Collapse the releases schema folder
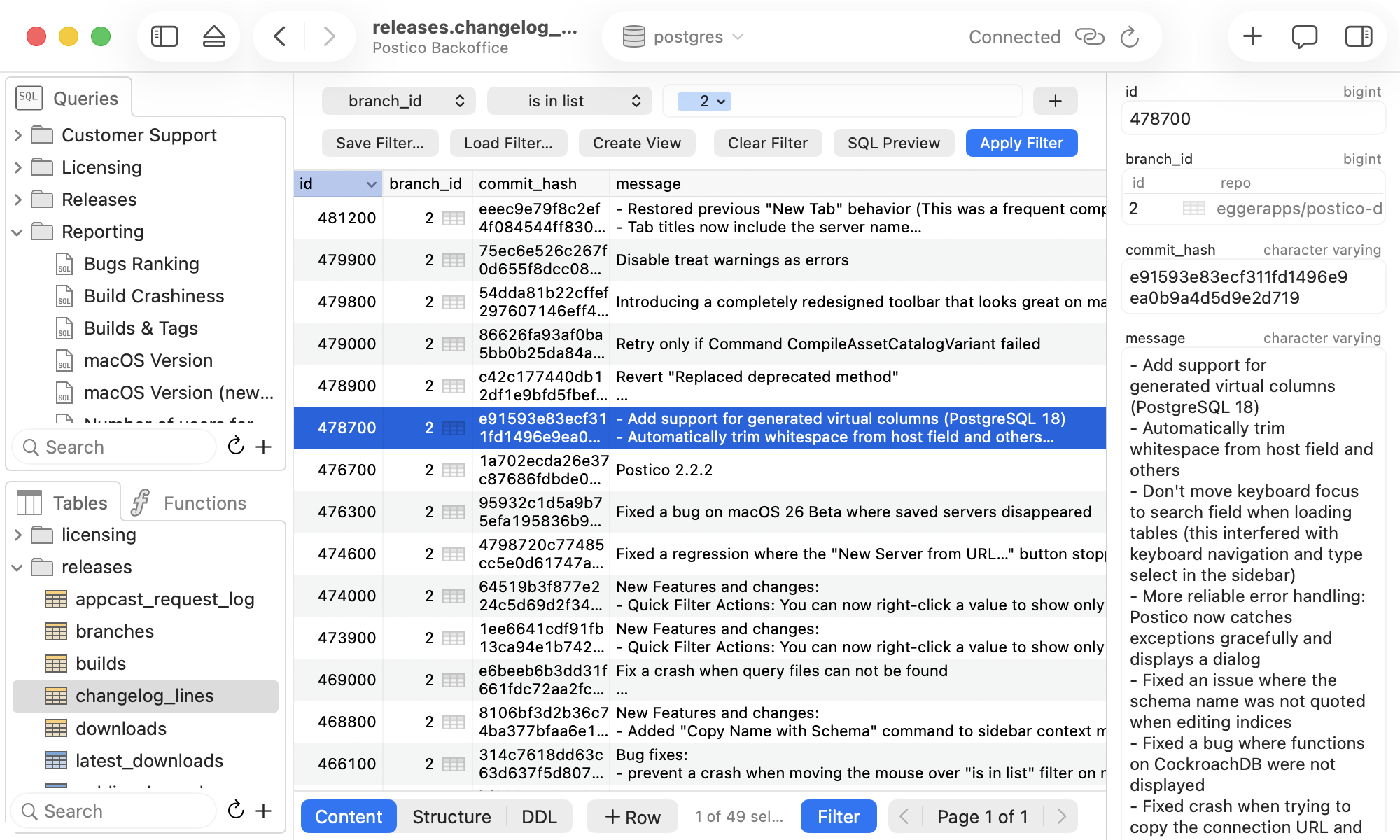This screenshot has width=1400, height=840. pyautogui.click(x=18, y=567)
